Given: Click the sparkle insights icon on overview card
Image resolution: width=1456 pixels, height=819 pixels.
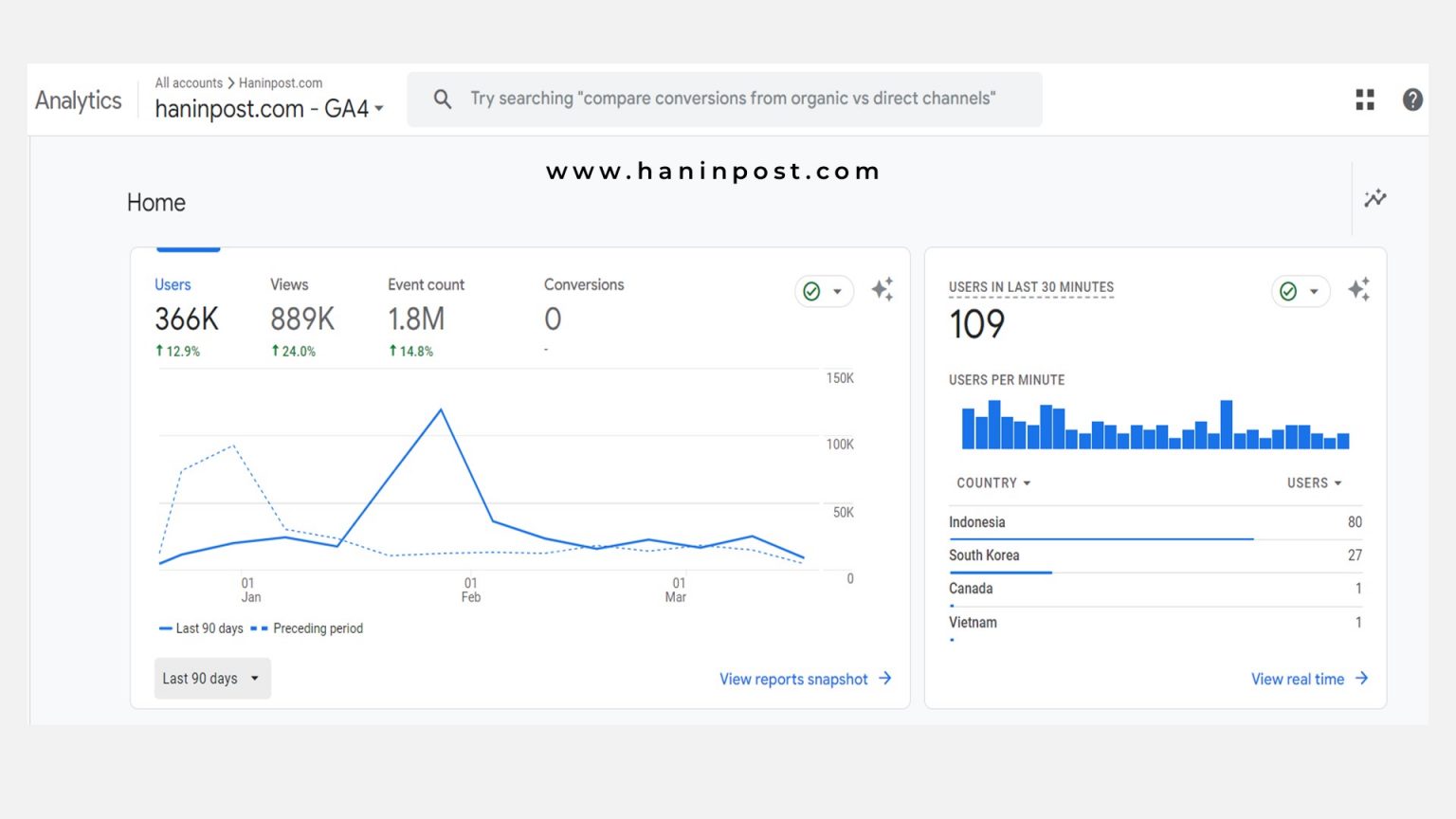Looking at the screenshot, I should point(882,290).
